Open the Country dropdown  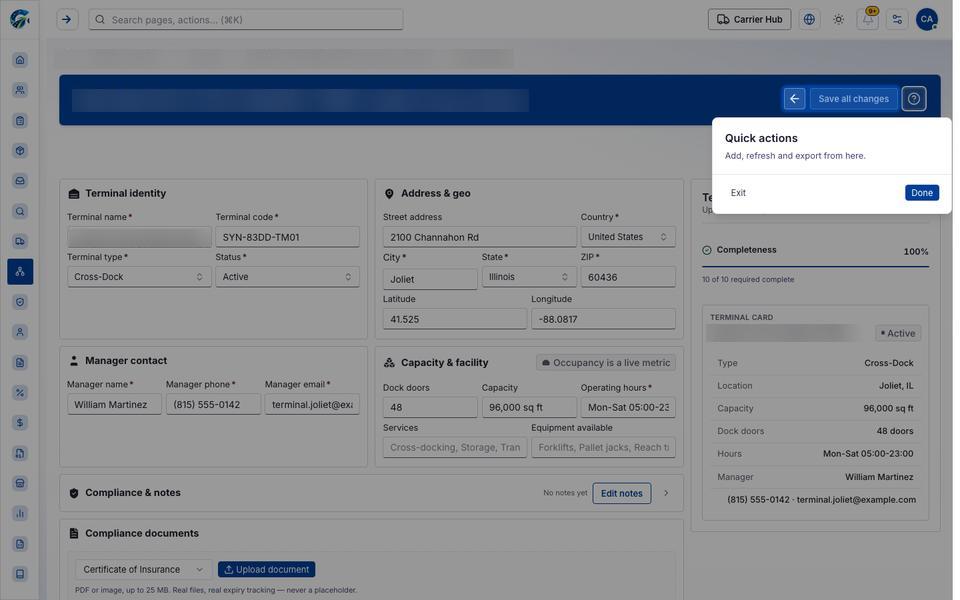(x=628, y=237)
